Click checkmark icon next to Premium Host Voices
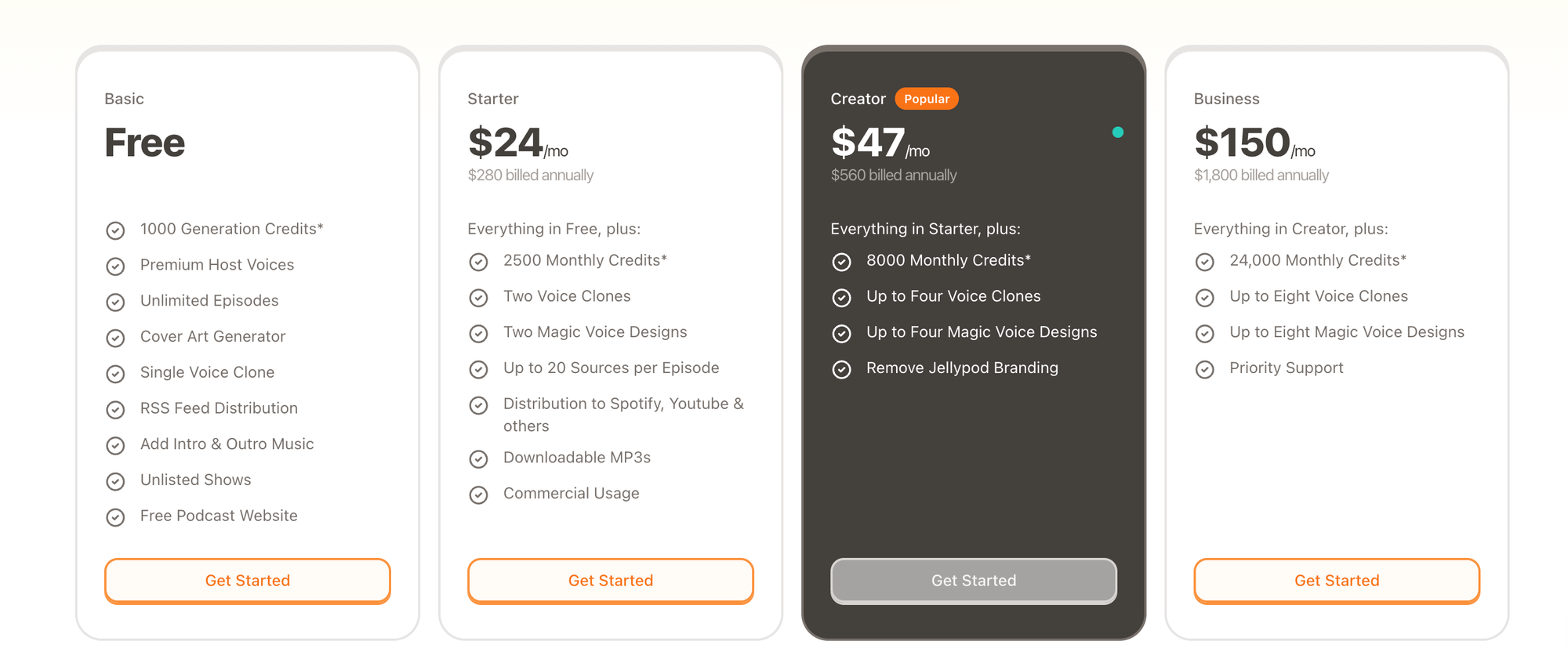This screenshot has height=652, width=1568. [115, 266]
